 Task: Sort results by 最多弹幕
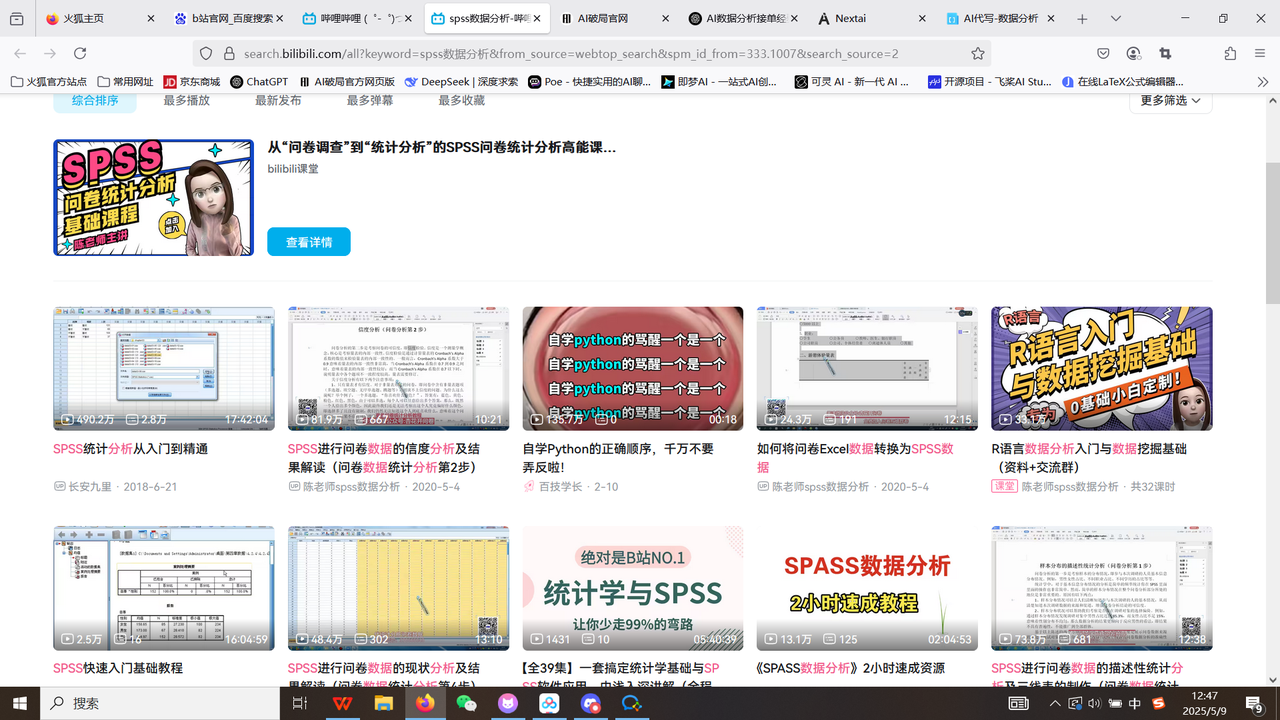pos(370,100)
